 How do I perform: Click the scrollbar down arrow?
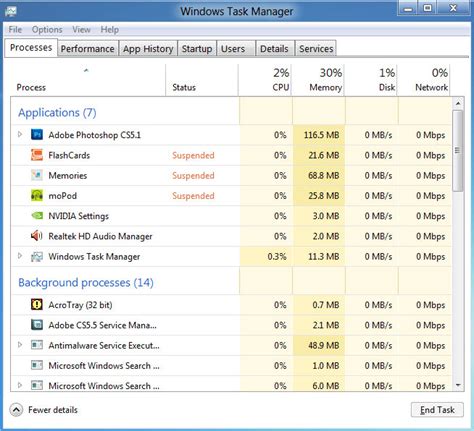pyautogui.click(x=458, y=385)
